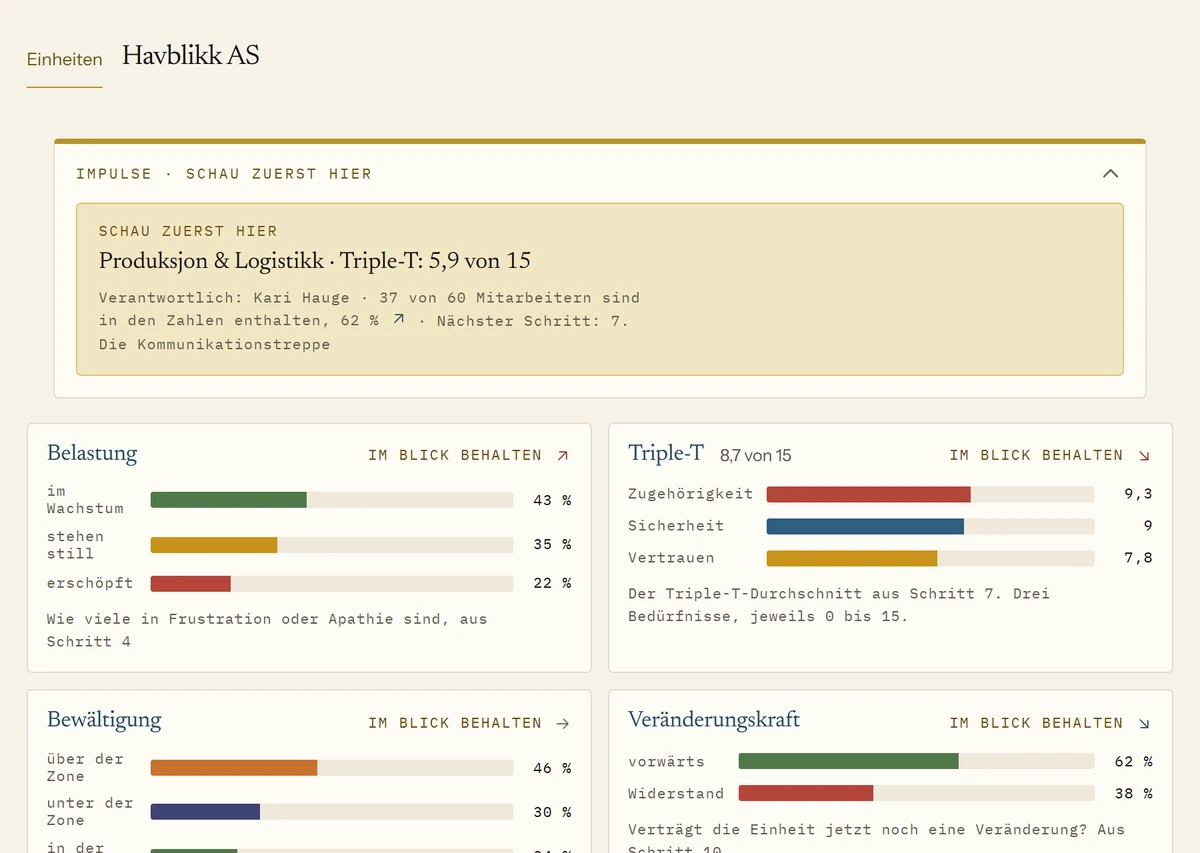Collapse the Impulse panel with the chevron
Image resolution: width=1200 pixels, height=853 pixels.
(1110, 173)
